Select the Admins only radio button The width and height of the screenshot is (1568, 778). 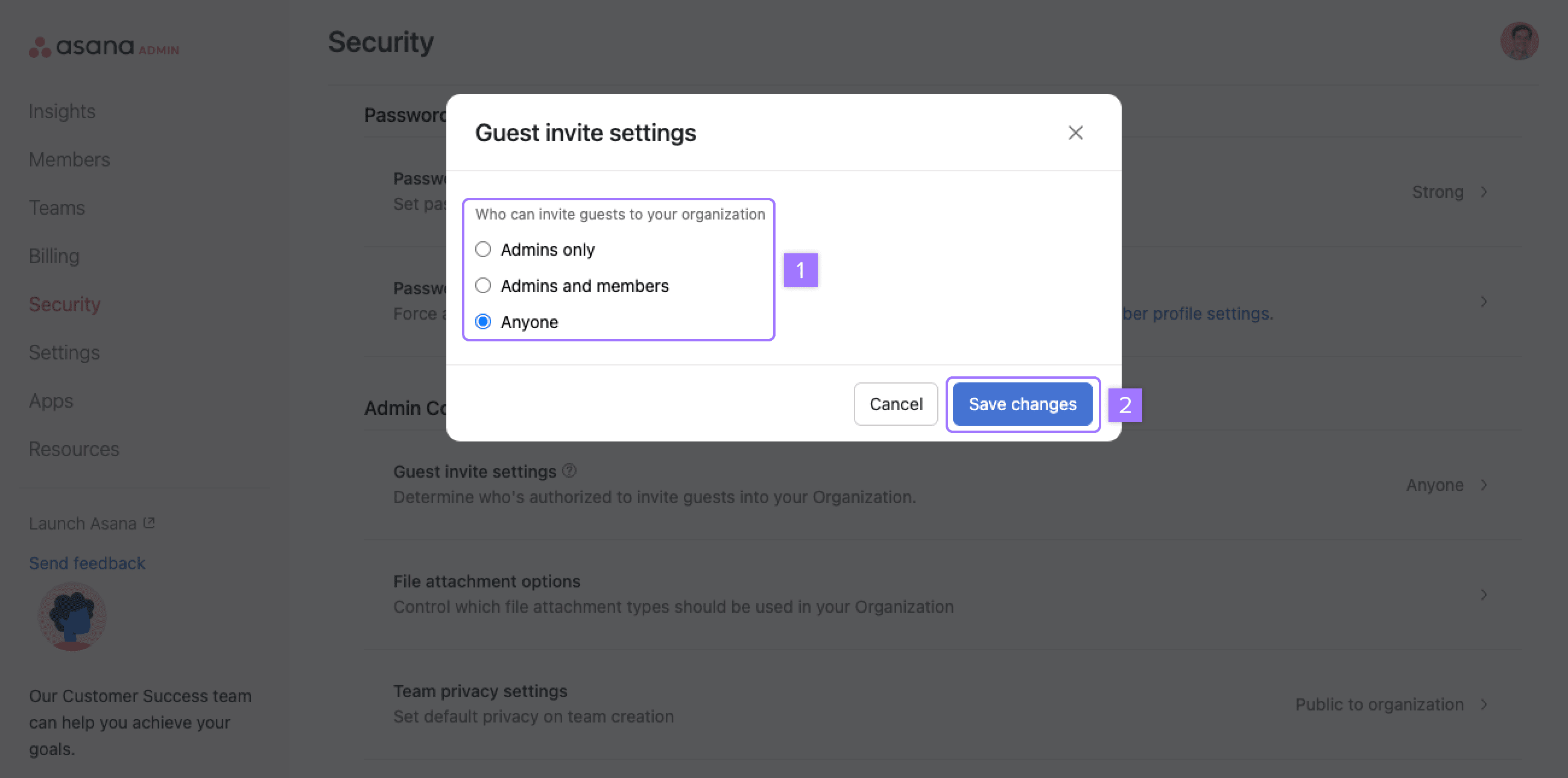[x=483, y=249]
